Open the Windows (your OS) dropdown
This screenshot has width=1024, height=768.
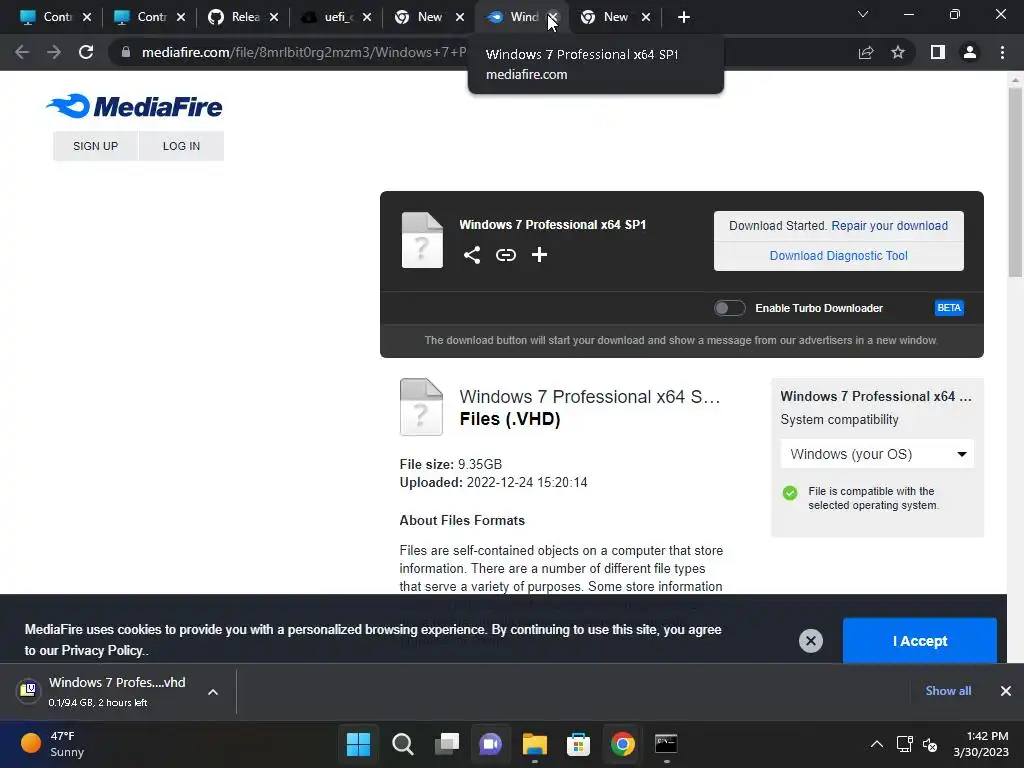pos(877,454)
